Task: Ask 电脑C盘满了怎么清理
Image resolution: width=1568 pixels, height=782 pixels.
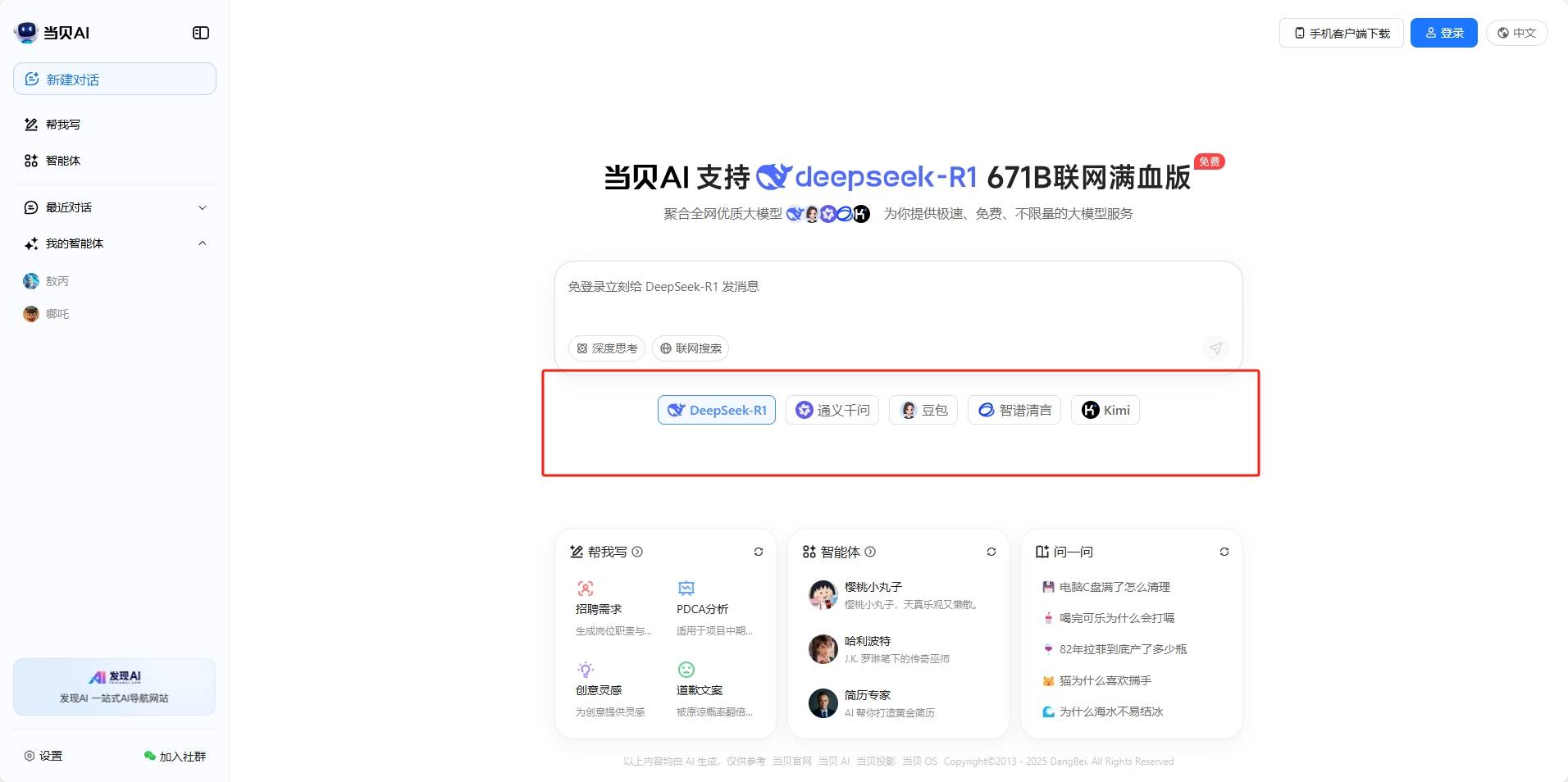Action: point(1106,587)
